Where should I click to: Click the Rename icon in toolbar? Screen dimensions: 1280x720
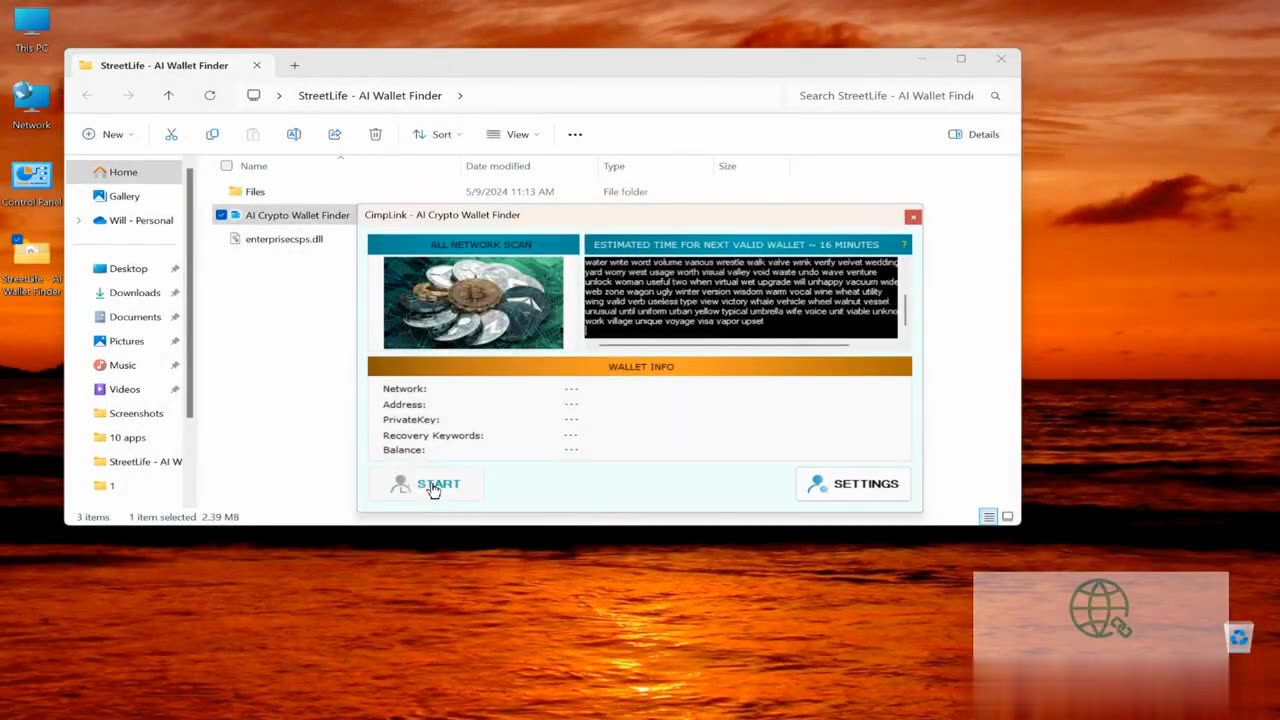[x=294, y=134]
